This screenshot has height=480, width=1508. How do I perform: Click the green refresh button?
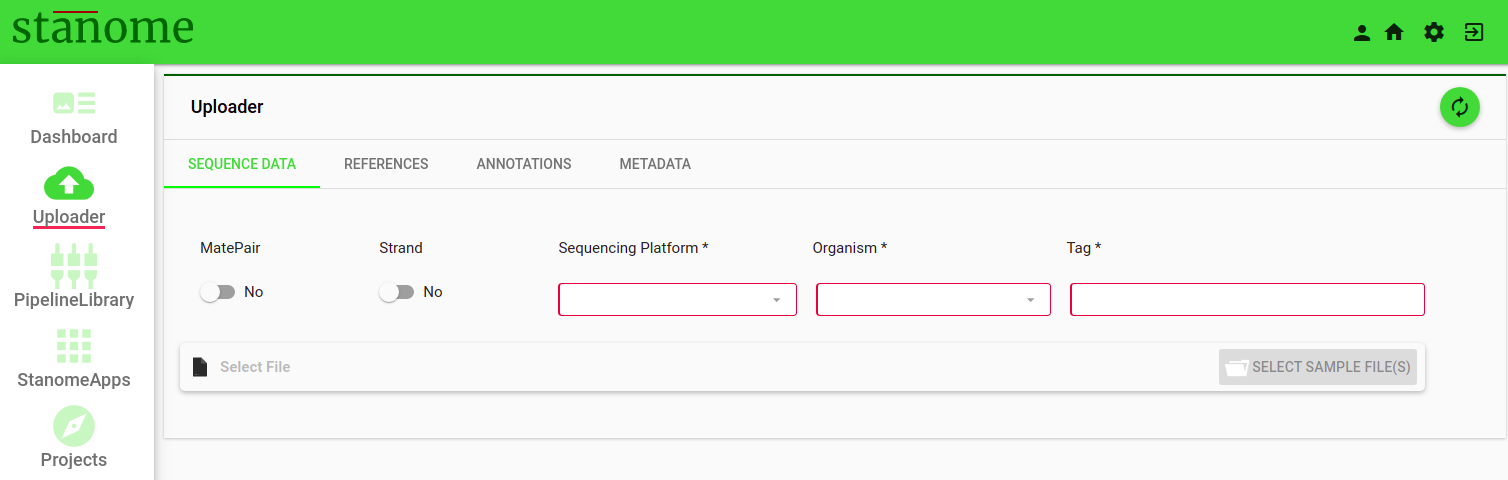1460,107
